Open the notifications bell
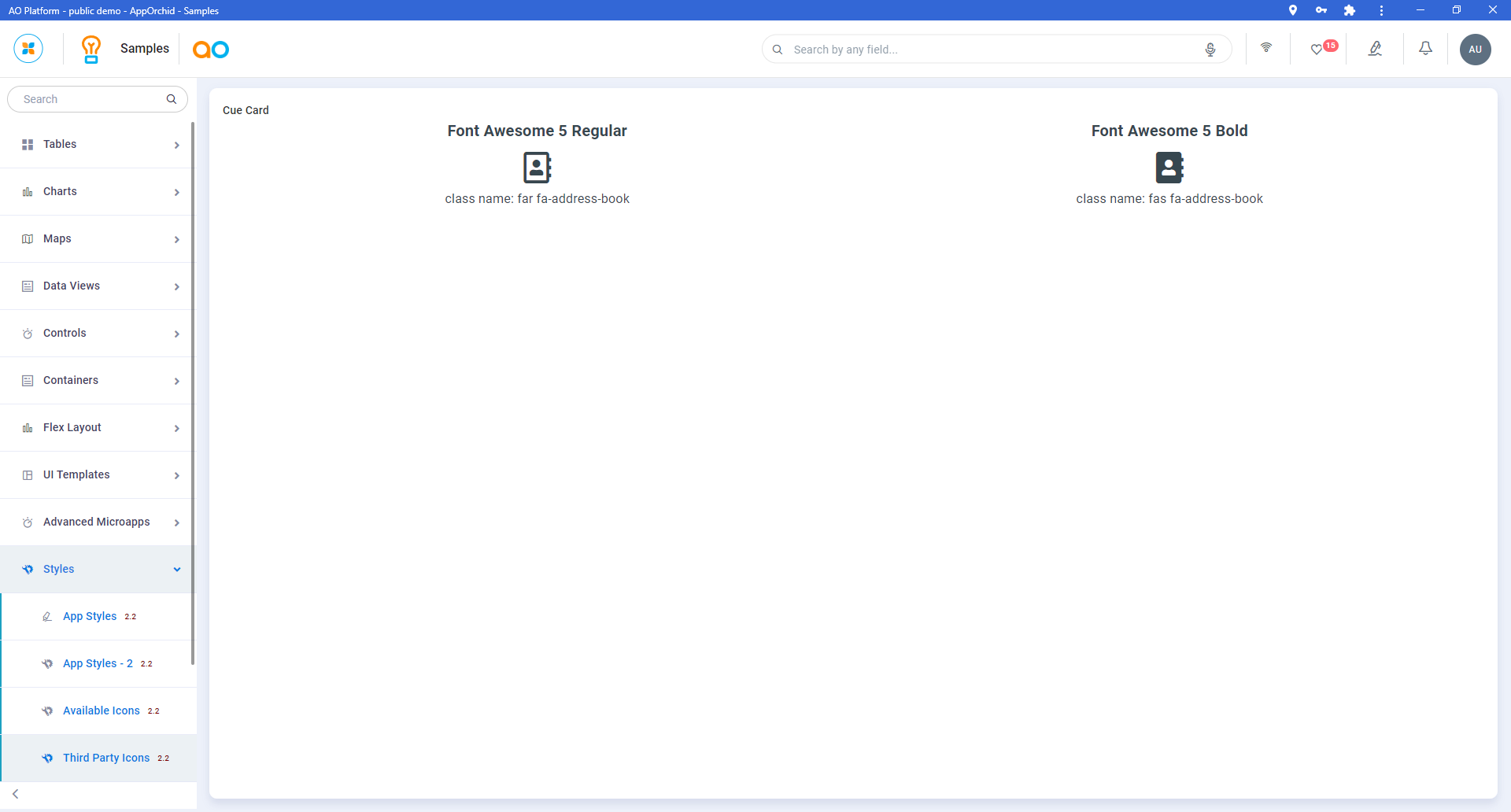 1425,49
